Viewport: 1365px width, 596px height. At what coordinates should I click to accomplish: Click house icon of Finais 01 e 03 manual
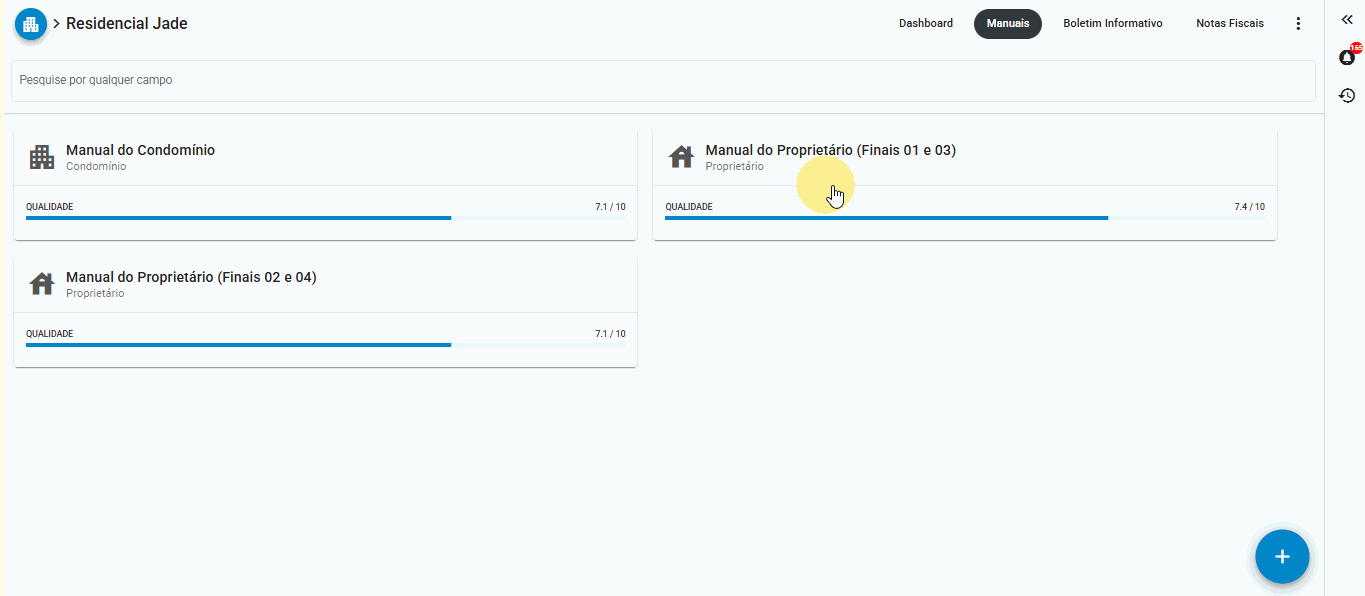(681, 157)
